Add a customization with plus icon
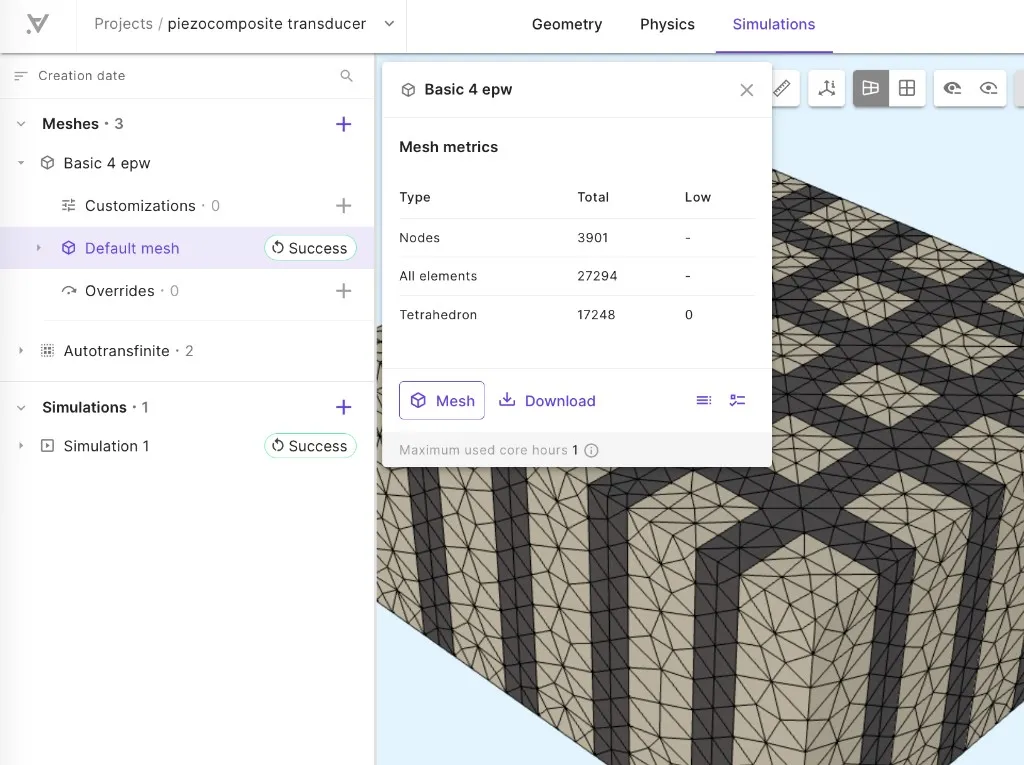 click(x=344, y=206)
